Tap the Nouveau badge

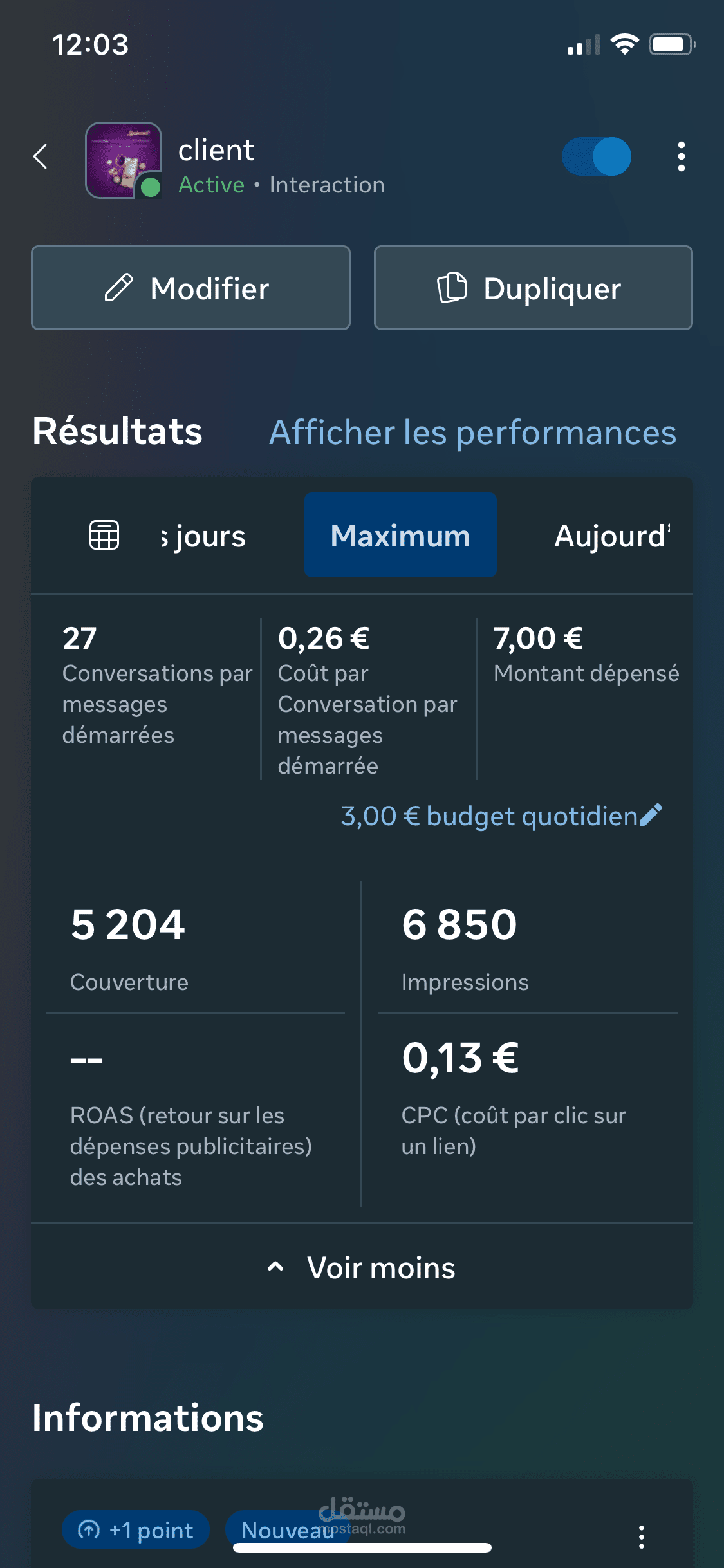click(288, 1529)
